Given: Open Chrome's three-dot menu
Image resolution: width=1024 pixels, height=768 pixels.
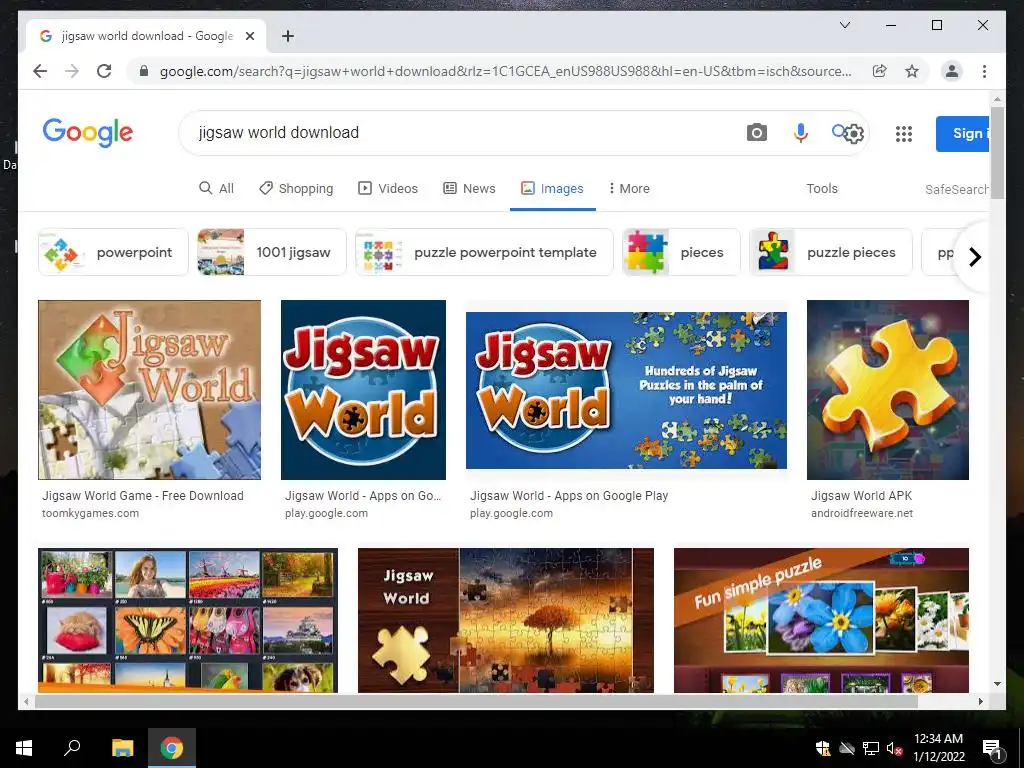Looking at the screenshot, I should (x=984, y=71).
